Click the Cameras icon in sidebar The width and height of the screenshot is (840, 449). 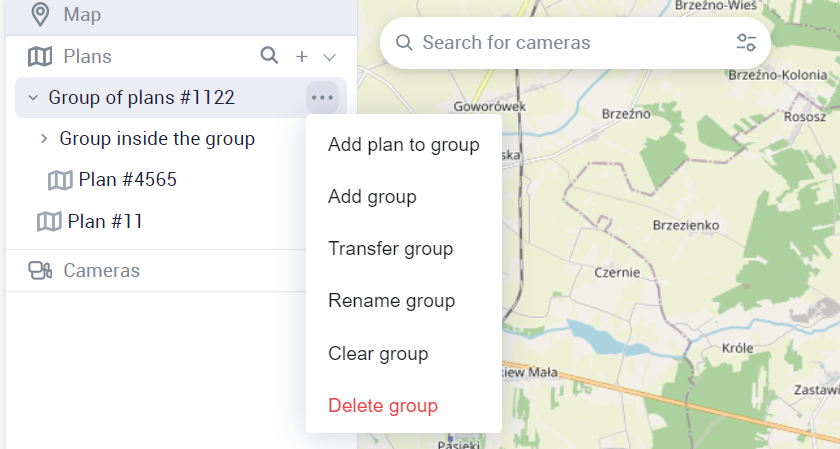tap(40, 270)
